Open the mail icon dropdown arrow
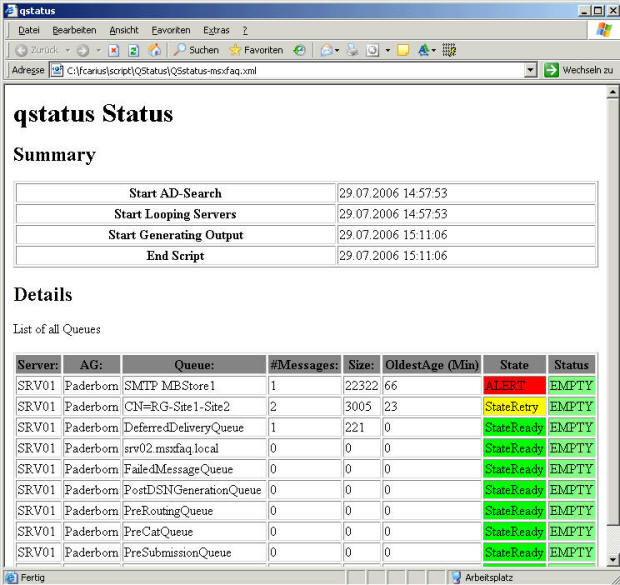Image resolution: width=620 pixels, height=585 pixels. click(337, 50)
